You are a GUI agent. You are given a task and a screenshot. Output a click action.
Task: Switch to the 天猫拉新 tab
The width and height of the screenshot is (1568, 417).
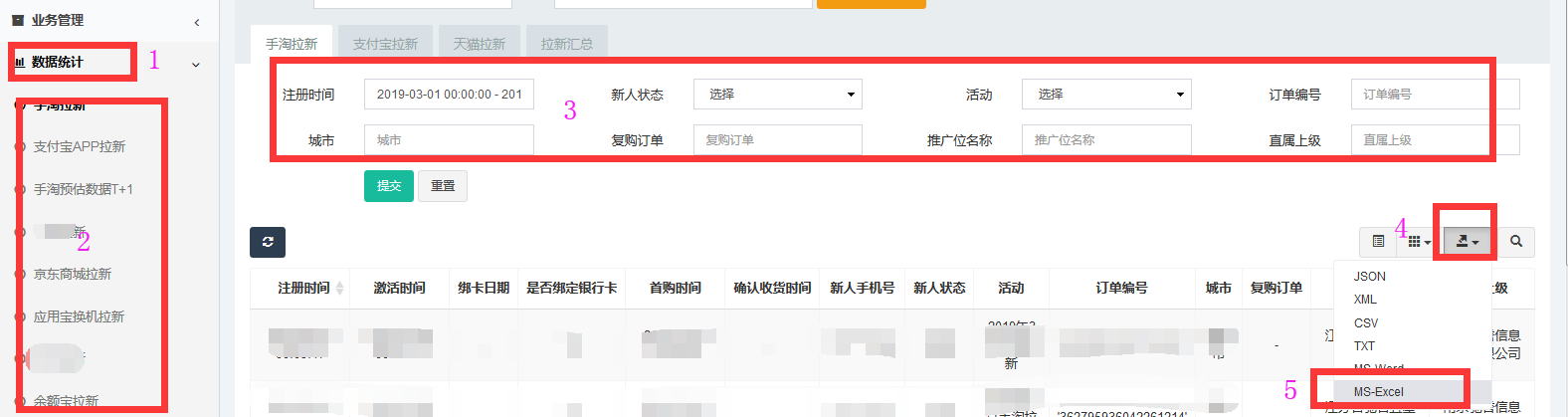(x=480, y=44)
